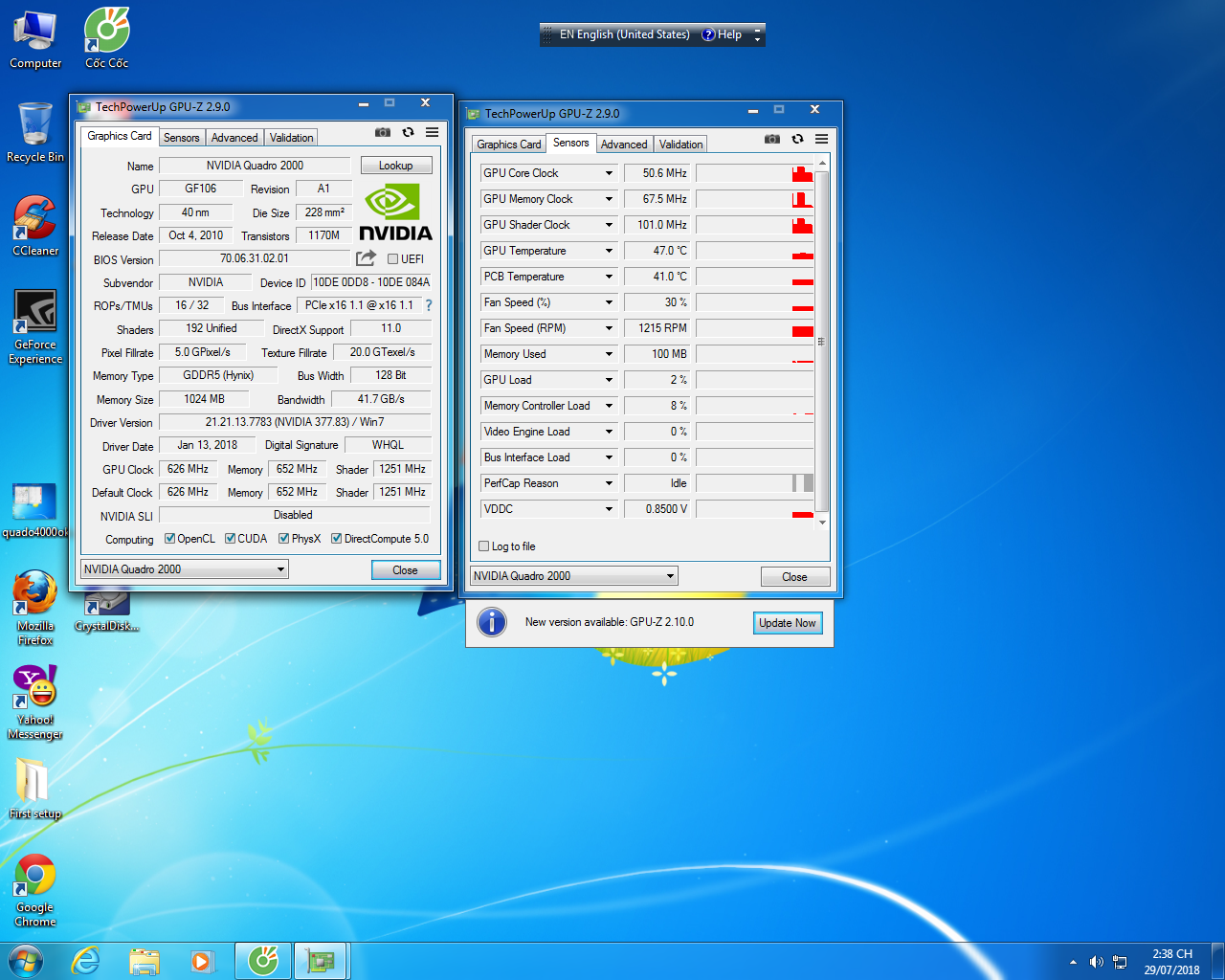This screenshot has width=1225, height=980.
Task: Toggle the DirectCompute 5.0 checkbox
Action: tap(337, 538)
